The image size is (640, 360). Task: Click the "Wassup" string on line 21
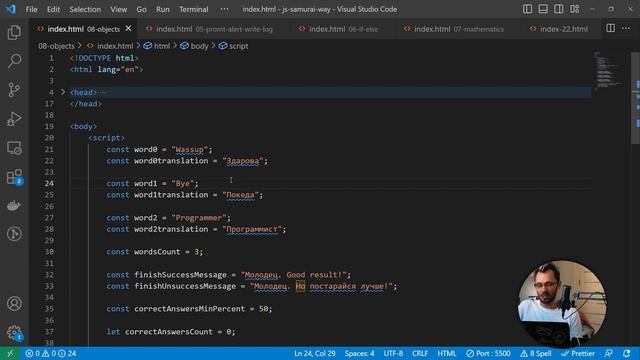pos(189,149)
